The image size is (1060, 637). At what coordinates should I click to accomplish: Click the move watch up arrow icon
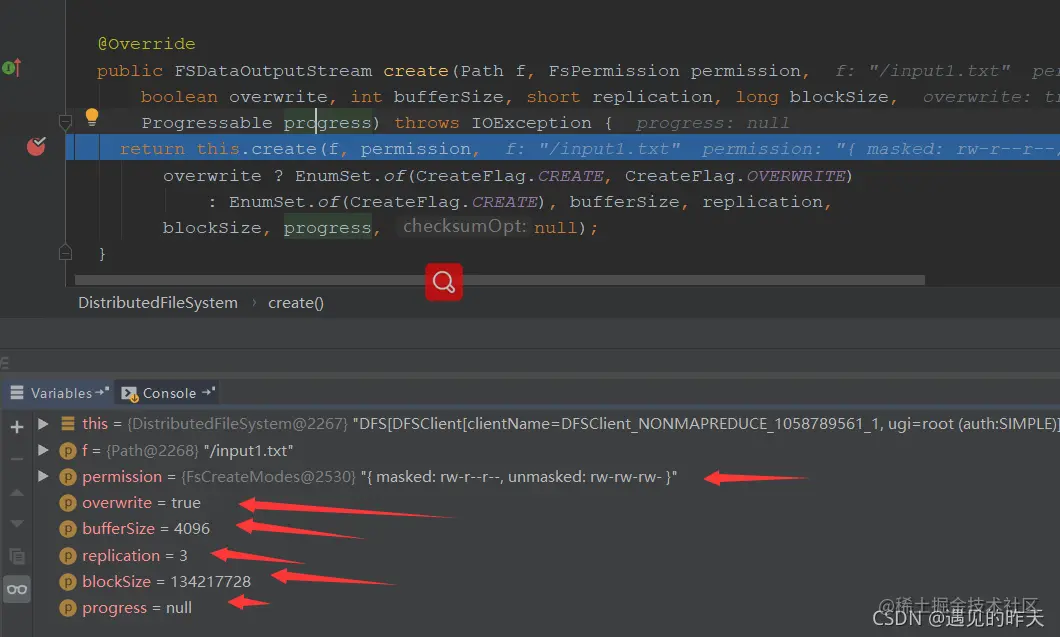[17, 493]
